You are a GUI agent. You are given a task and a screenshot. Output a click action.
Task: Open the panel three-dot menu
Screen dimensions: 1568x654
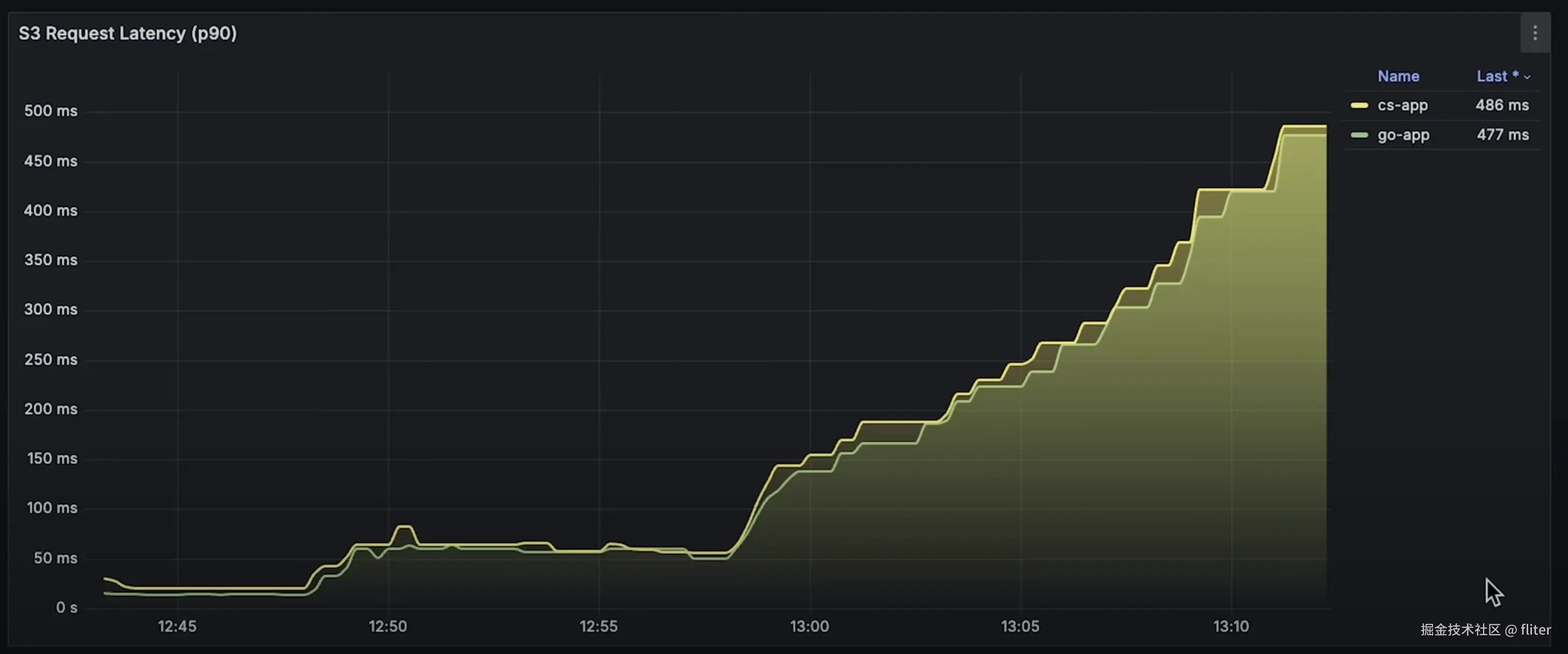[1535, 33]
